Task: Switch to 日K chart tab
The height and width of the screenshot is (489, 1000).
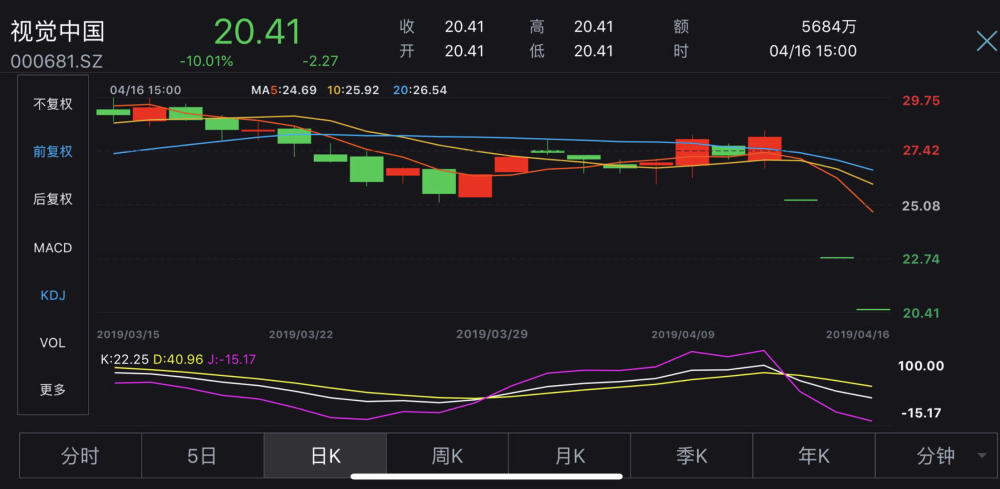Action: [x=325, y=456]
